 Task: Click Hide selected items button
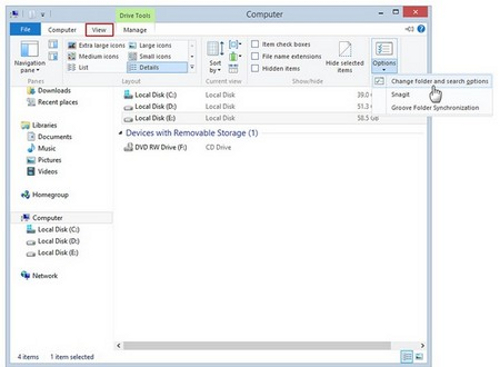(x=344, y=57)
